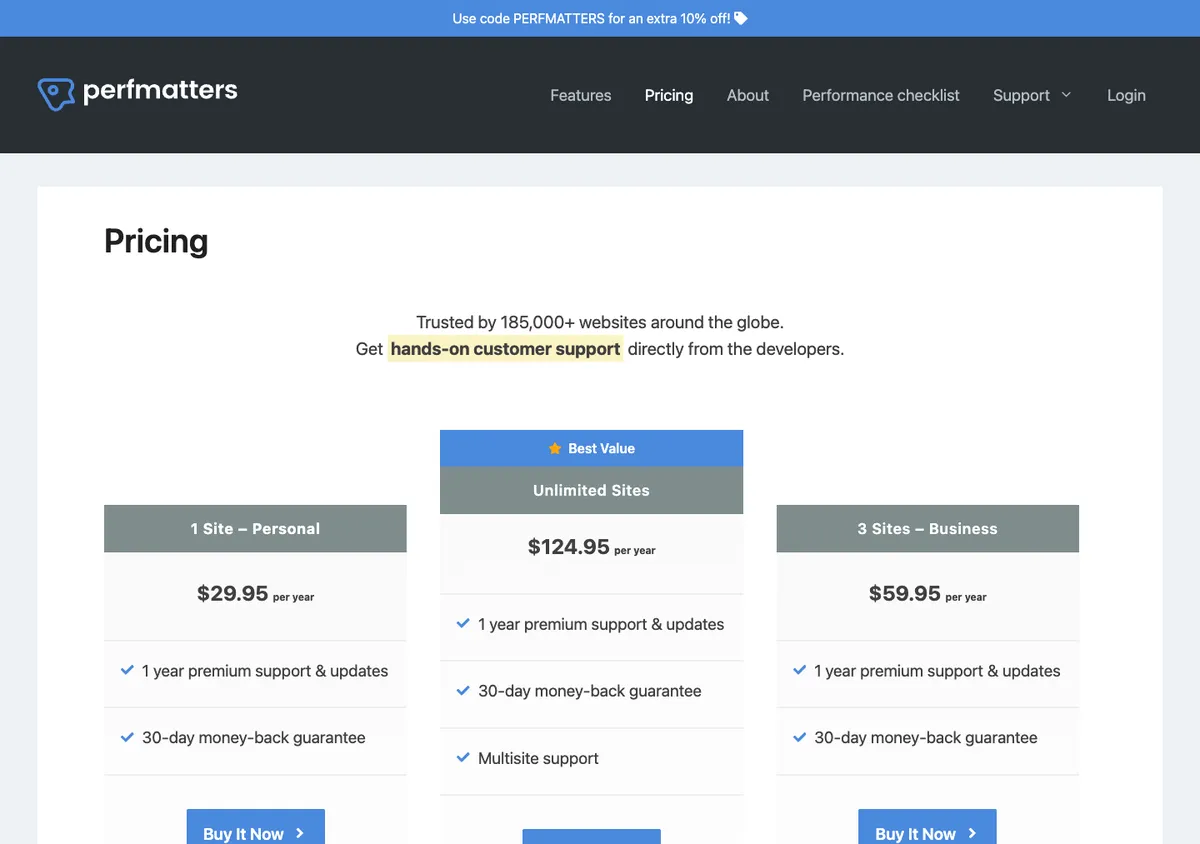The height and width of the screenshot is (844, 1200).
Task: Click the Perfmatters logo icon
Action: 56,94
